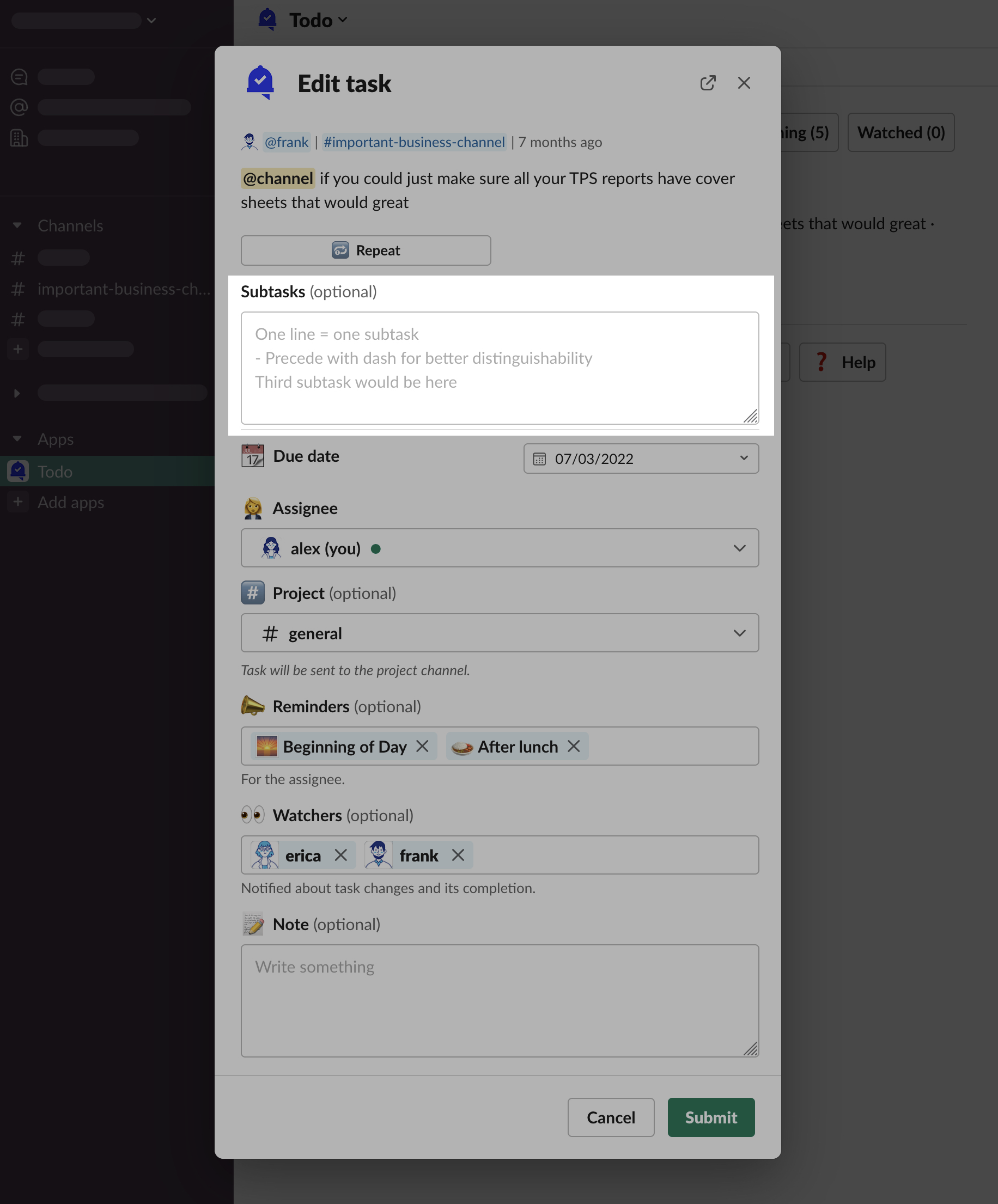Collapse the Apps section
The width and height of the screenshot is (998, 1204).
point(17,438)
